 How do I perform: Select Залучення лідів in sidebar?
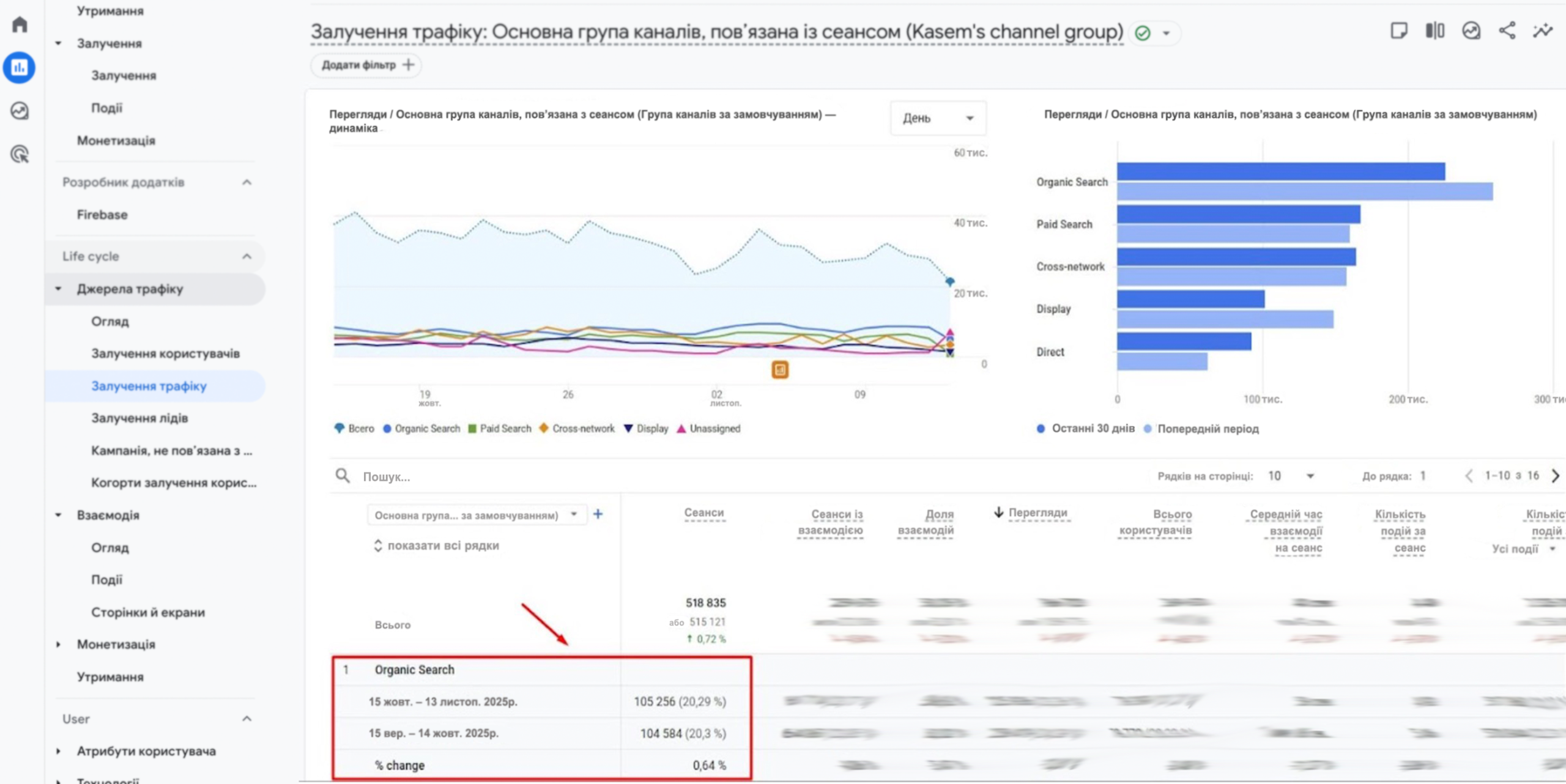[139, 418]
